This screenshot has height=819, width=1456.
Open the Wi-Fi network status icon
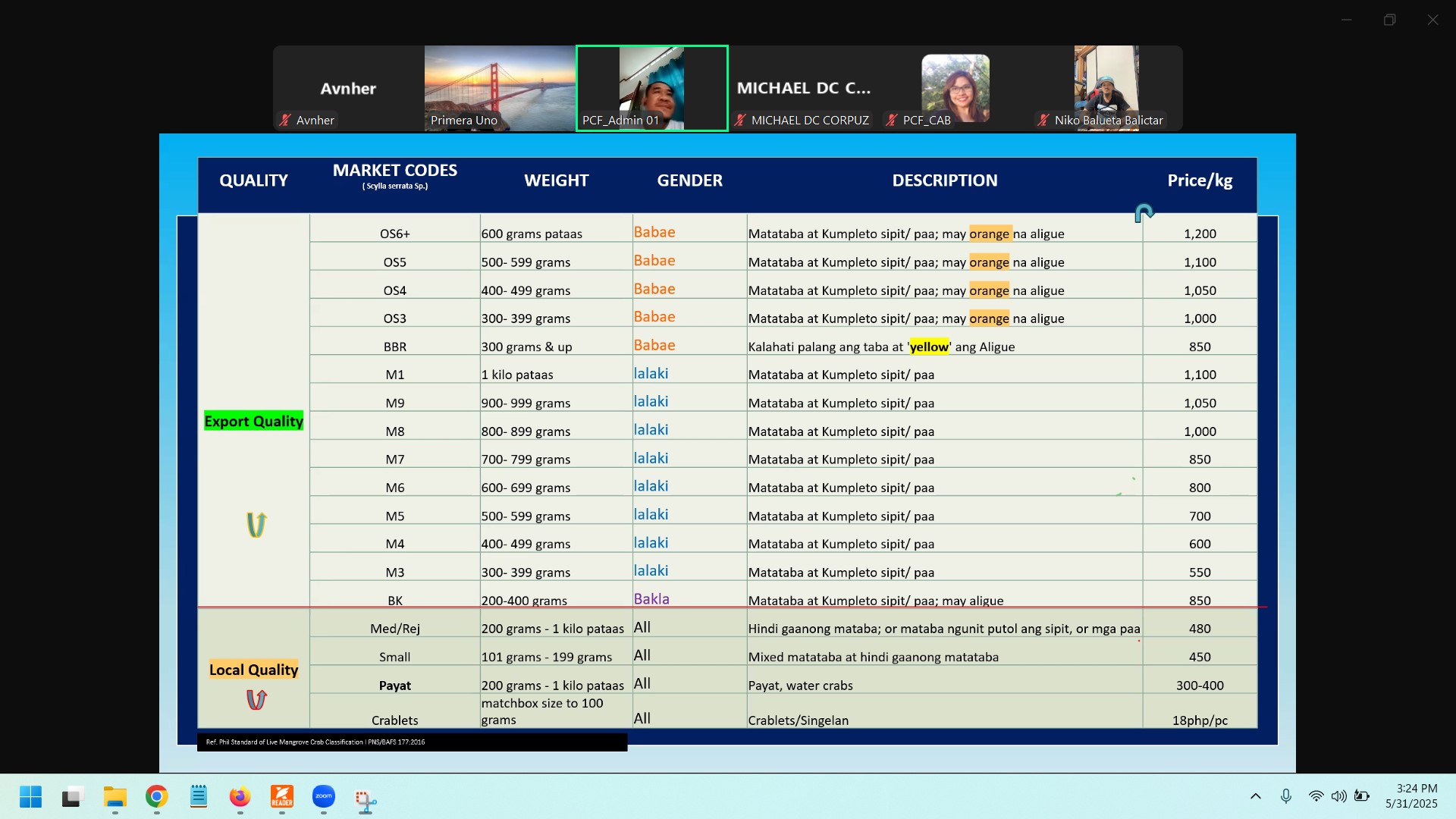click(1316, 796)
